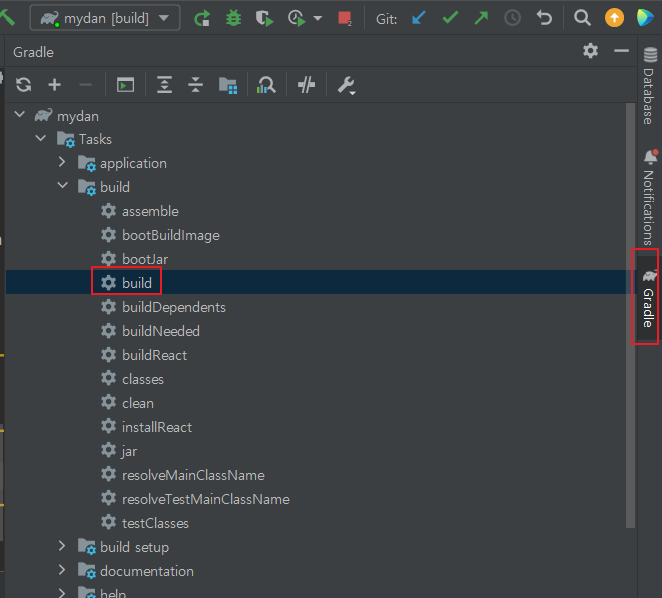Select the resolveTestMainClassName task
The height and width of the screenshot is (598, 662).
coord(206,500)
